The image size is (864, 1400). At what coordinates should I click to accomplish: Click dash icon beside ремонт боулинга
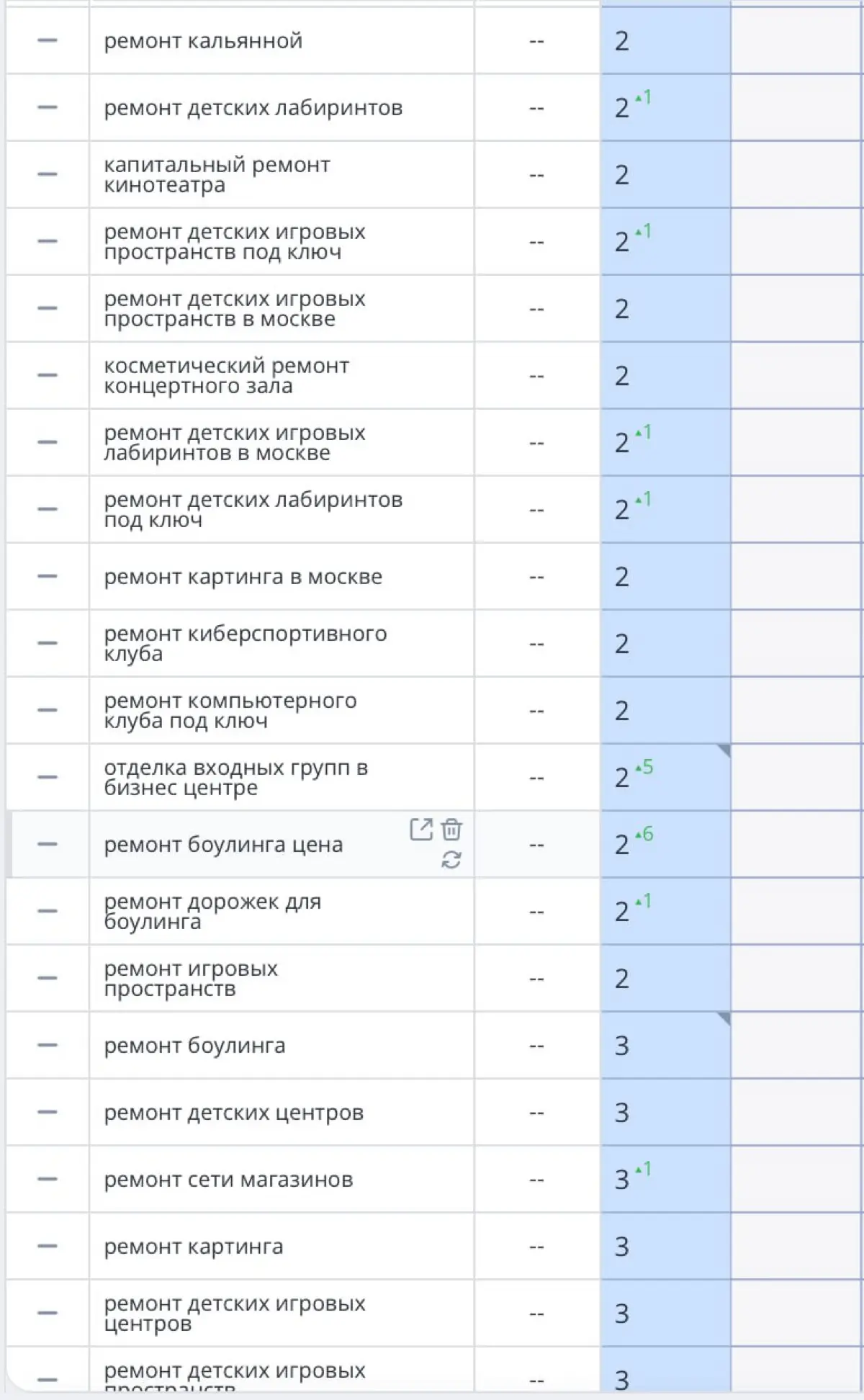point(48,1046)
